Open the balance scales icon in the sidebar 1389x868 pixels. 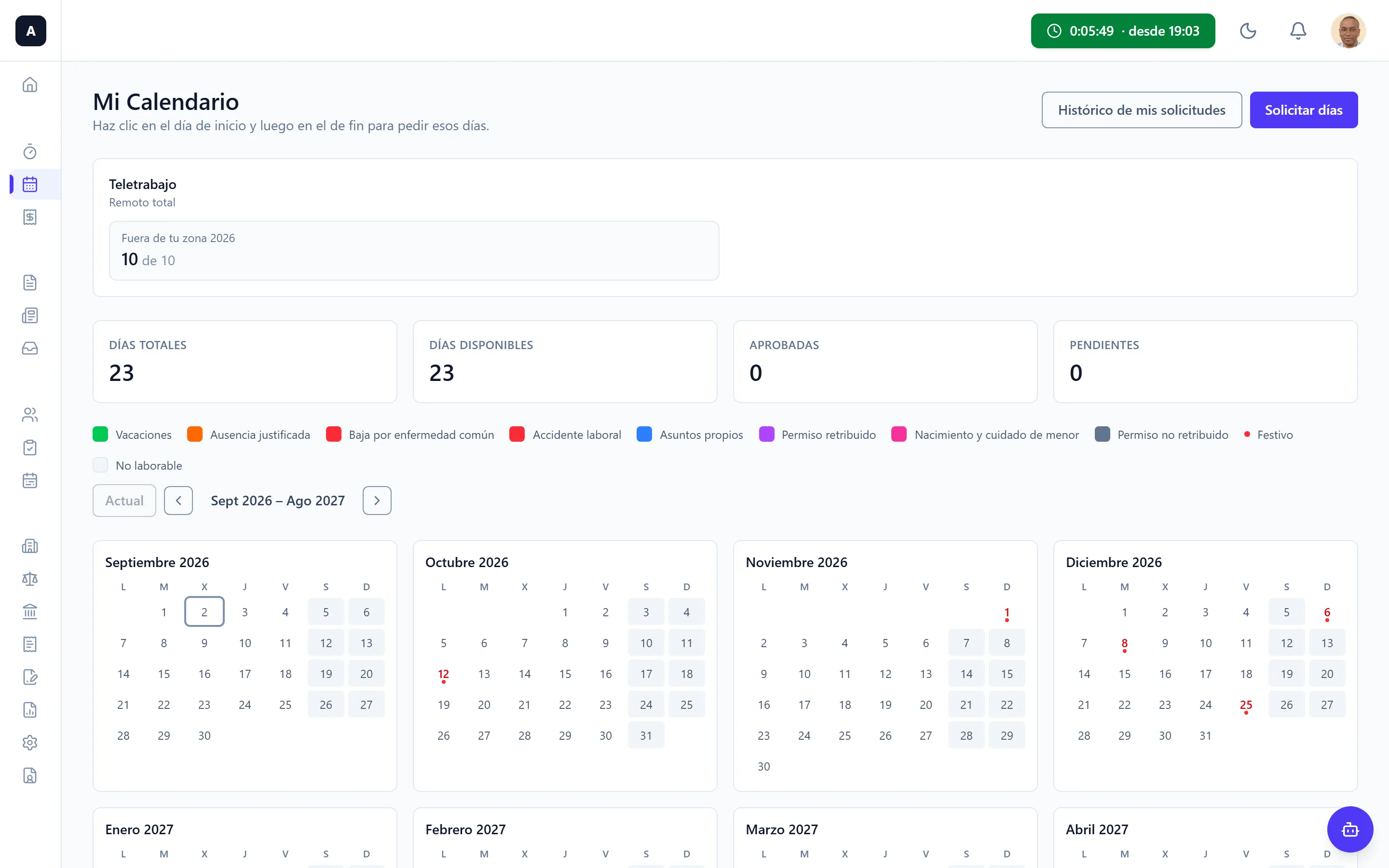click(x=30, y=579)
